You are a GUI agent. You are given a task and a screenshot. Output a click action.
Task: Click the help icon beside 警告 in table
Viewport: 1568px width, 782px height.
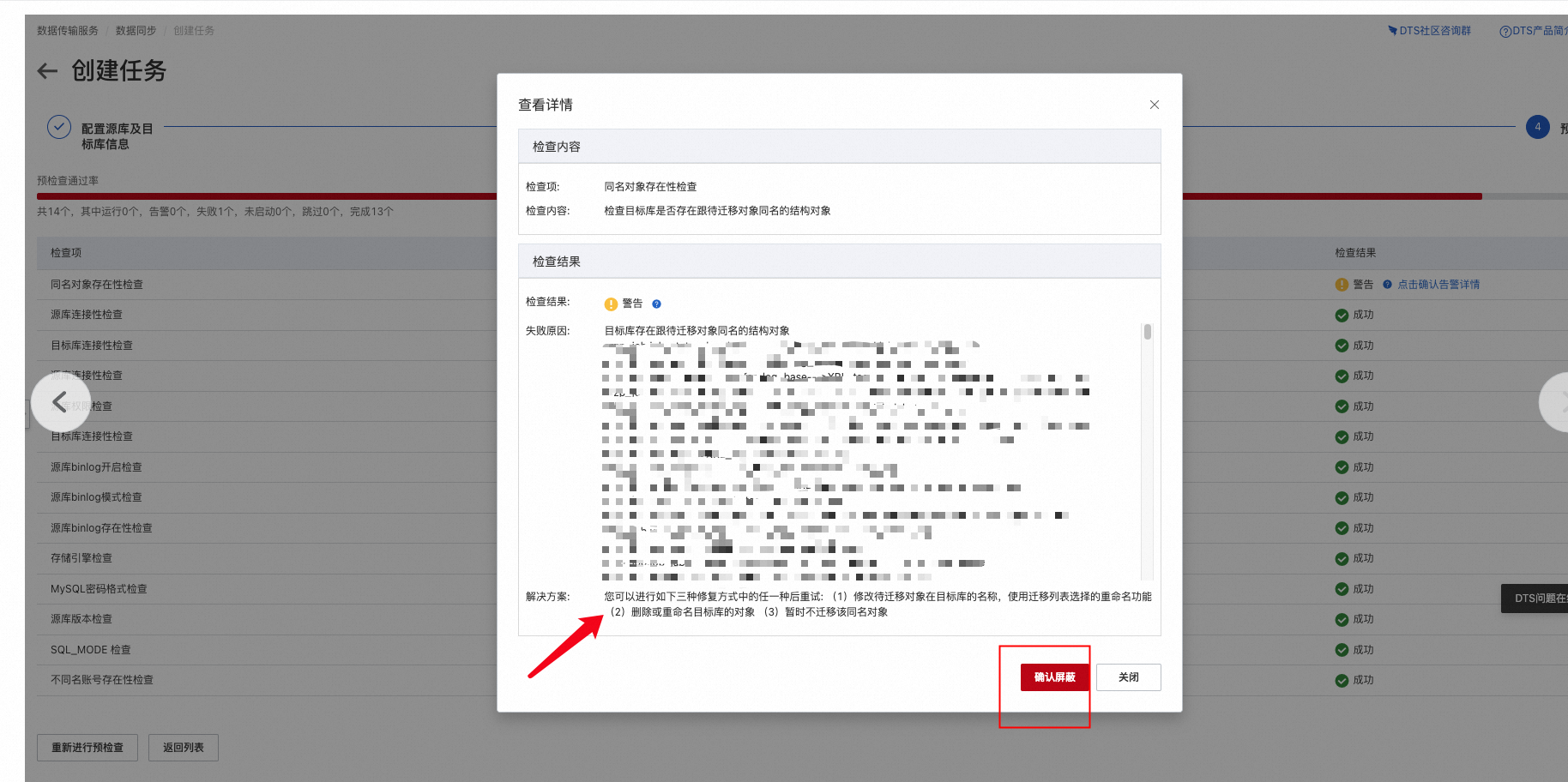(1387, 285)
